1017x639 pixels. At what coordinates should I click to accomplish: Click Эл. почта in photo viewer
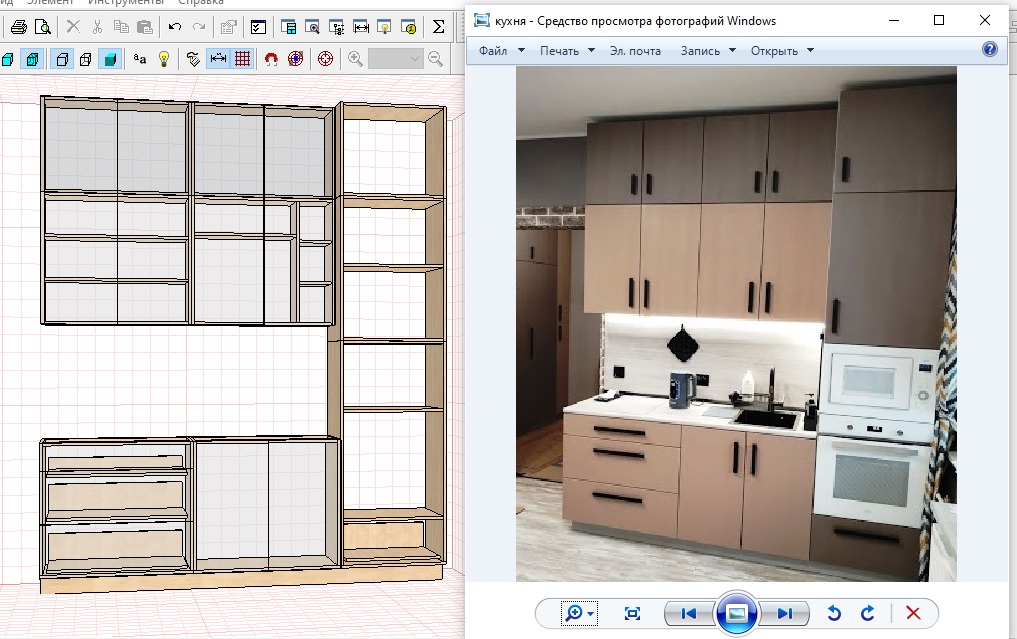[x=635, y=51]
